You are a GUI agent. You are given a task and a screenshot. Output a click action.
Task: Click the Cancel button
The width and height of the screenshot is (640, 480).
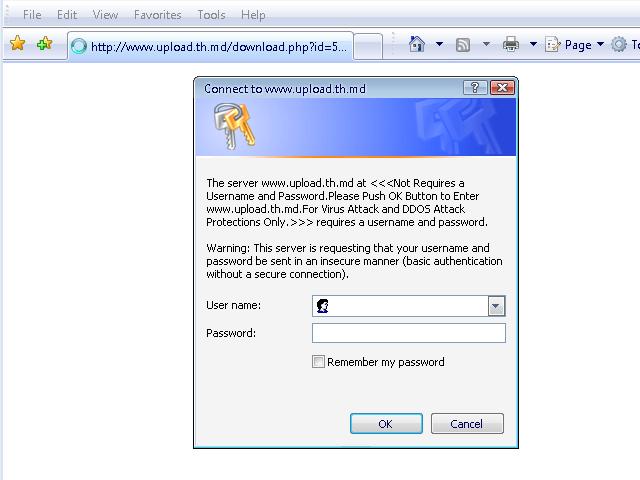(467, 424)
